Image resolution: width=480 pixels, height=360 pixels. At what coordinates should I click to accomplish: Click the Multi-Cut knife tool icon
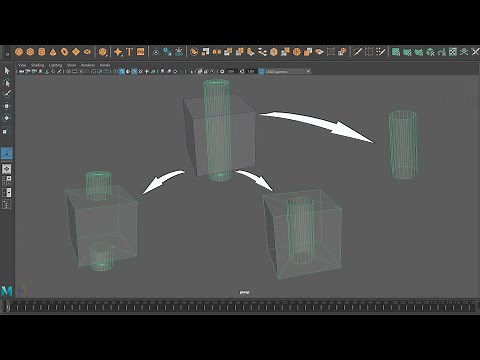coord(357,52)
